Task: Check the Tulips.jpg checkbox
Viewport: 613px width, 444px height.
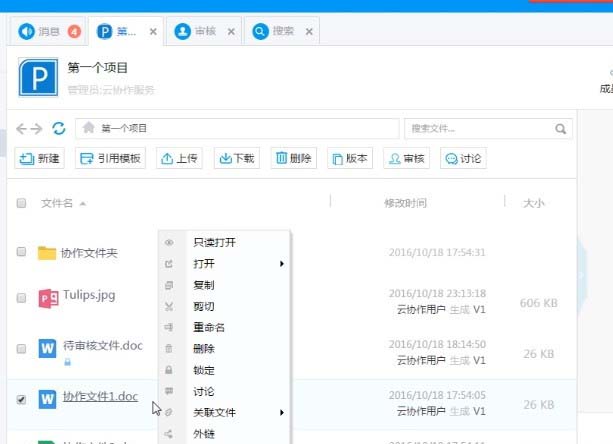Action: [21, 298]
